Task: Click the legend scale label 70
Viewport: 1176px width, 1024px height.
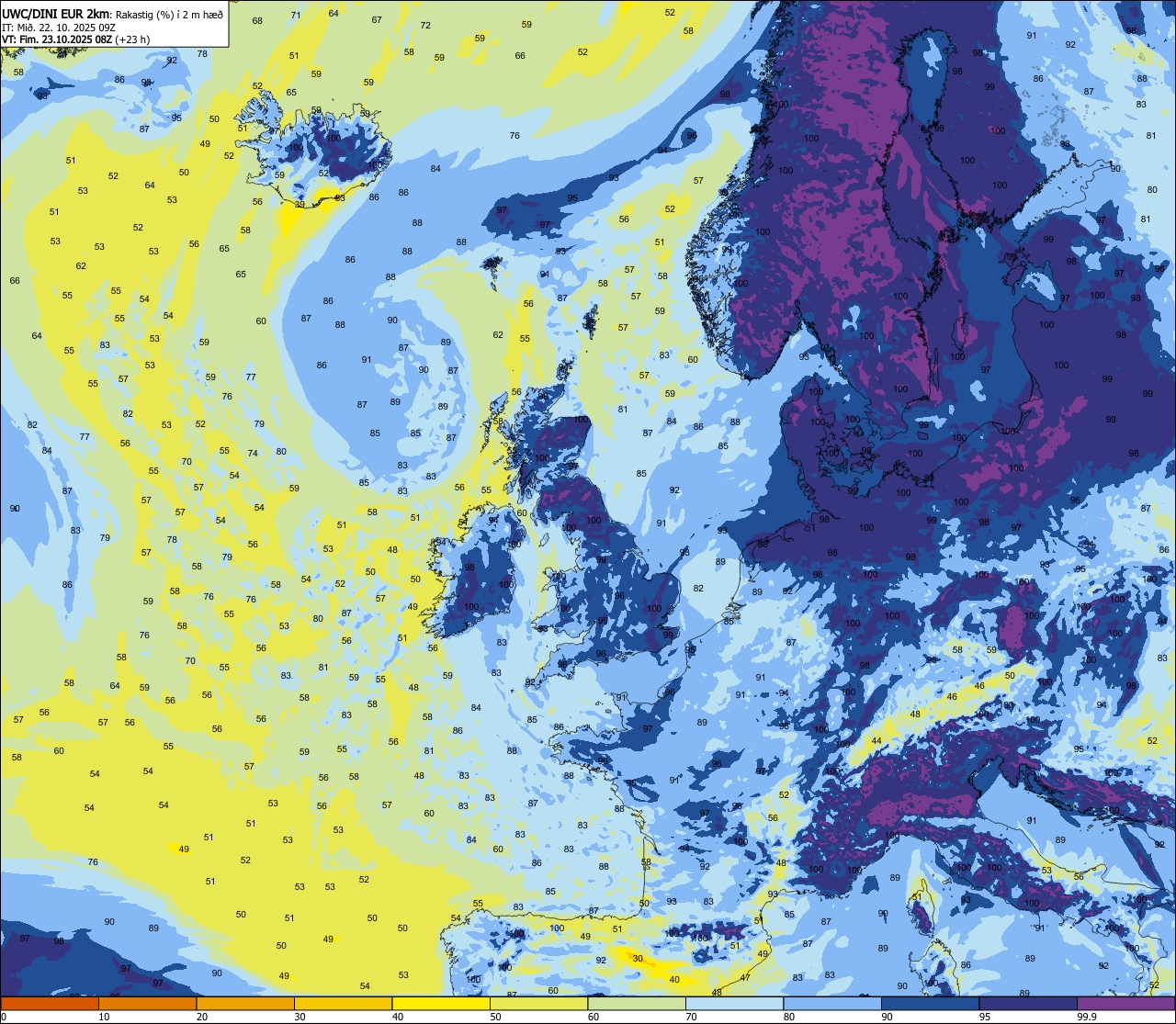Action: point(691,1017)
